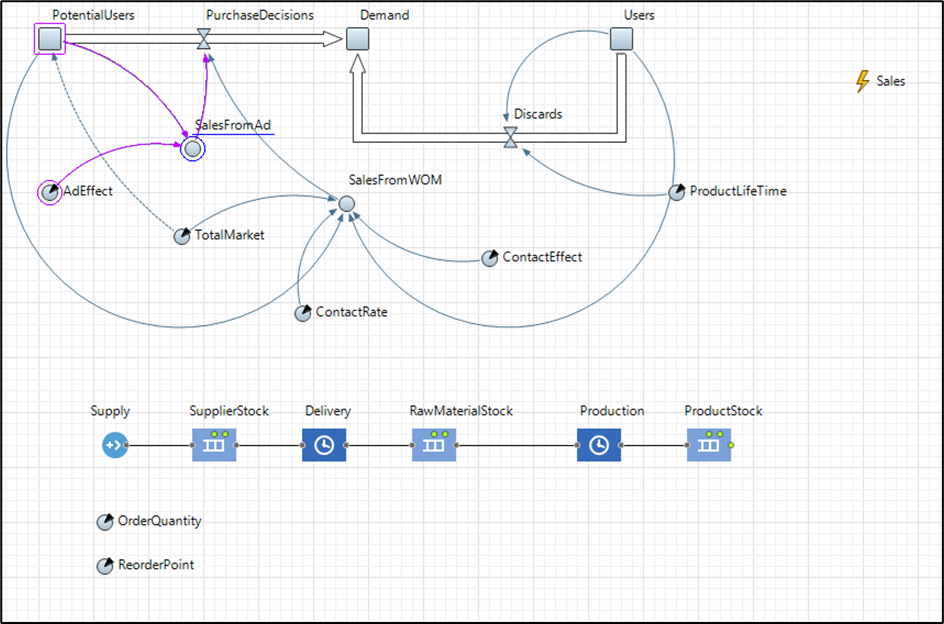Click the OrderQuantity parameter icon

(104, 521)
